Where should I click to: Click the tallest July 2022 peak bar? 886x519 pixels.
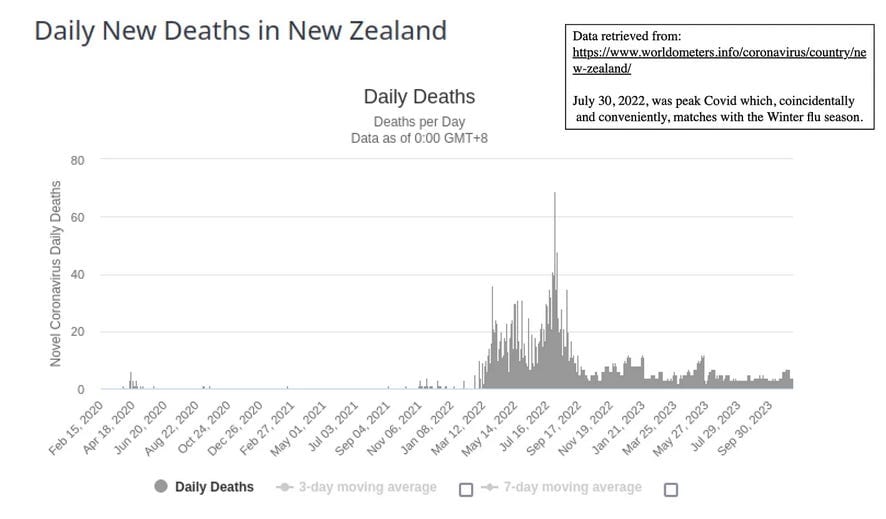click(x=555, y=290)
